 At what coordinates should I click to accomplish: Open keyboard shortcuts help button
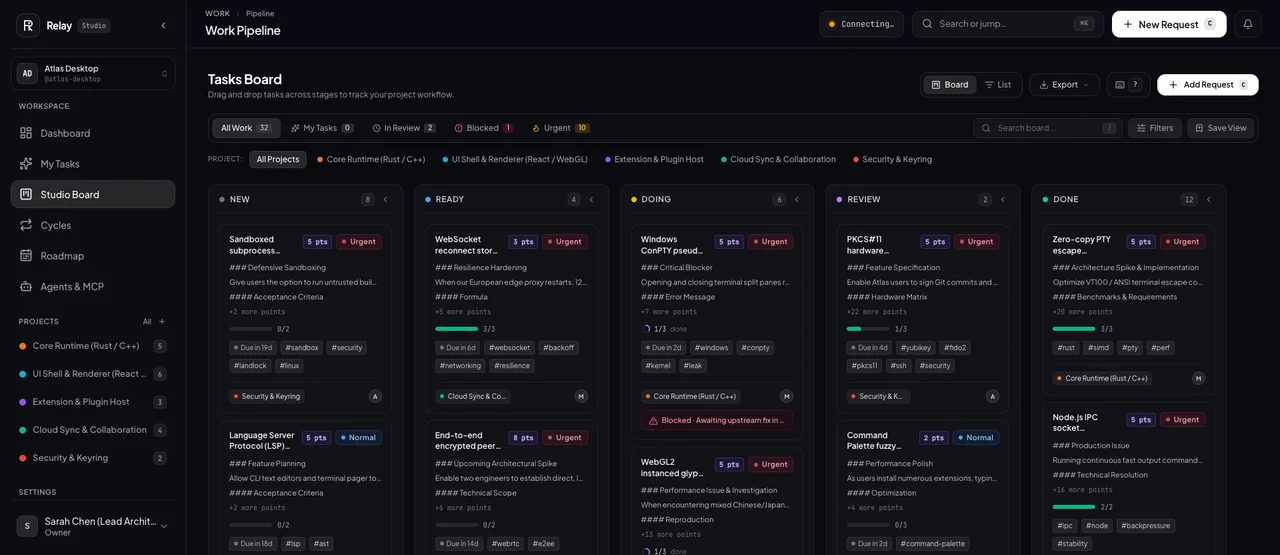1128,85
